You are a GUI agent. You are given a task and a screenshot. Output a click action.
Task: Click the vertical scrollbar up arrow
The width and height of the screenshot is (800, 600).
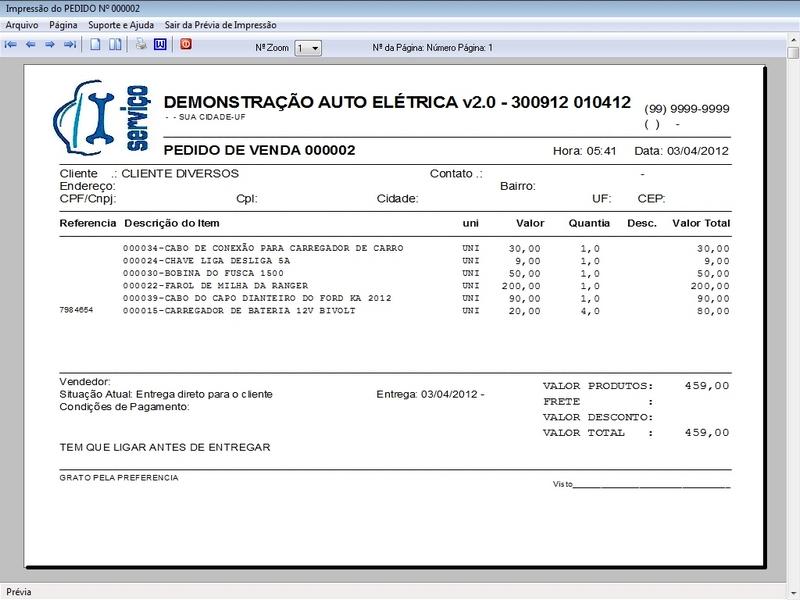(x=793, y=39)
